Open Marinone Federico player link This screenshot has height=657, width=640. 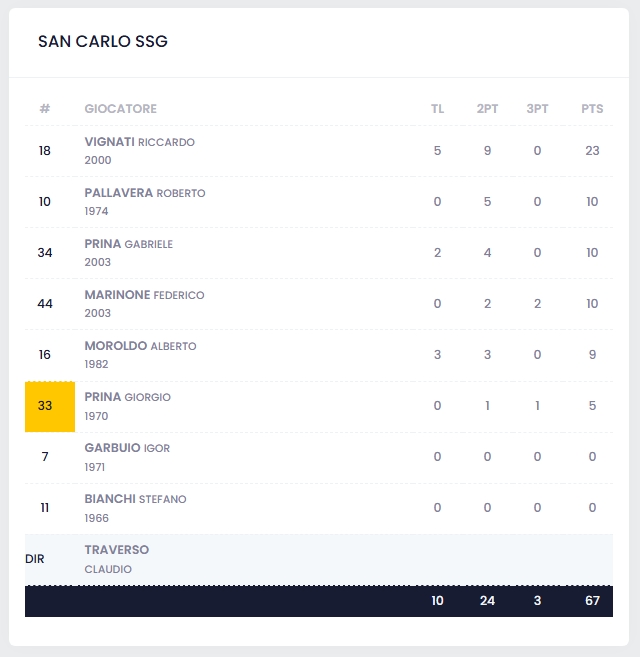click(144, 295)
